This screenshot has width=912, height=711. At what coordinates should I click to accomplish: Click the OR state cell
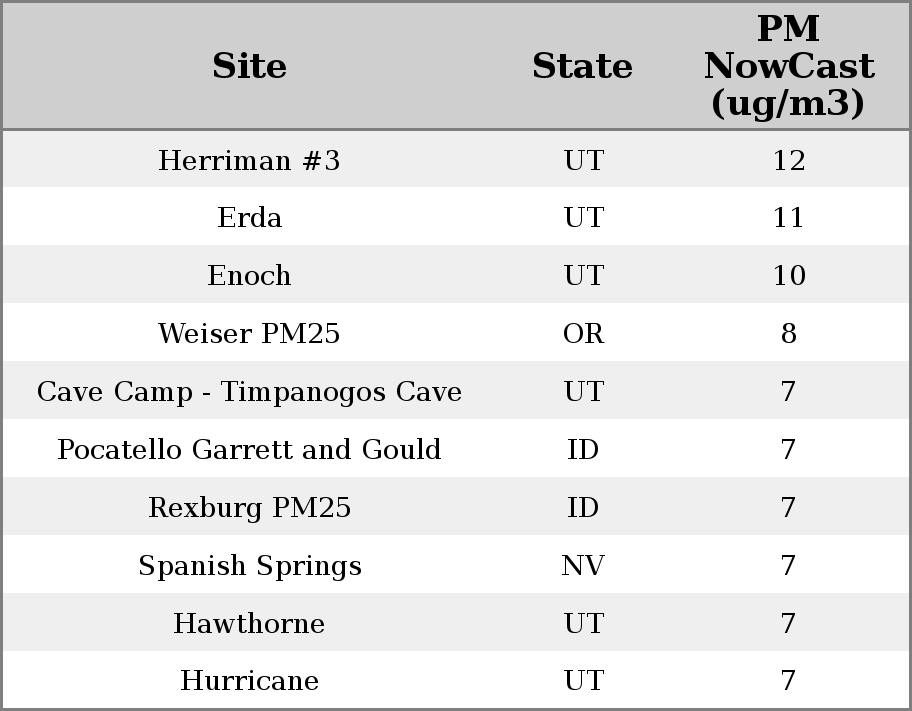point(583,334)
